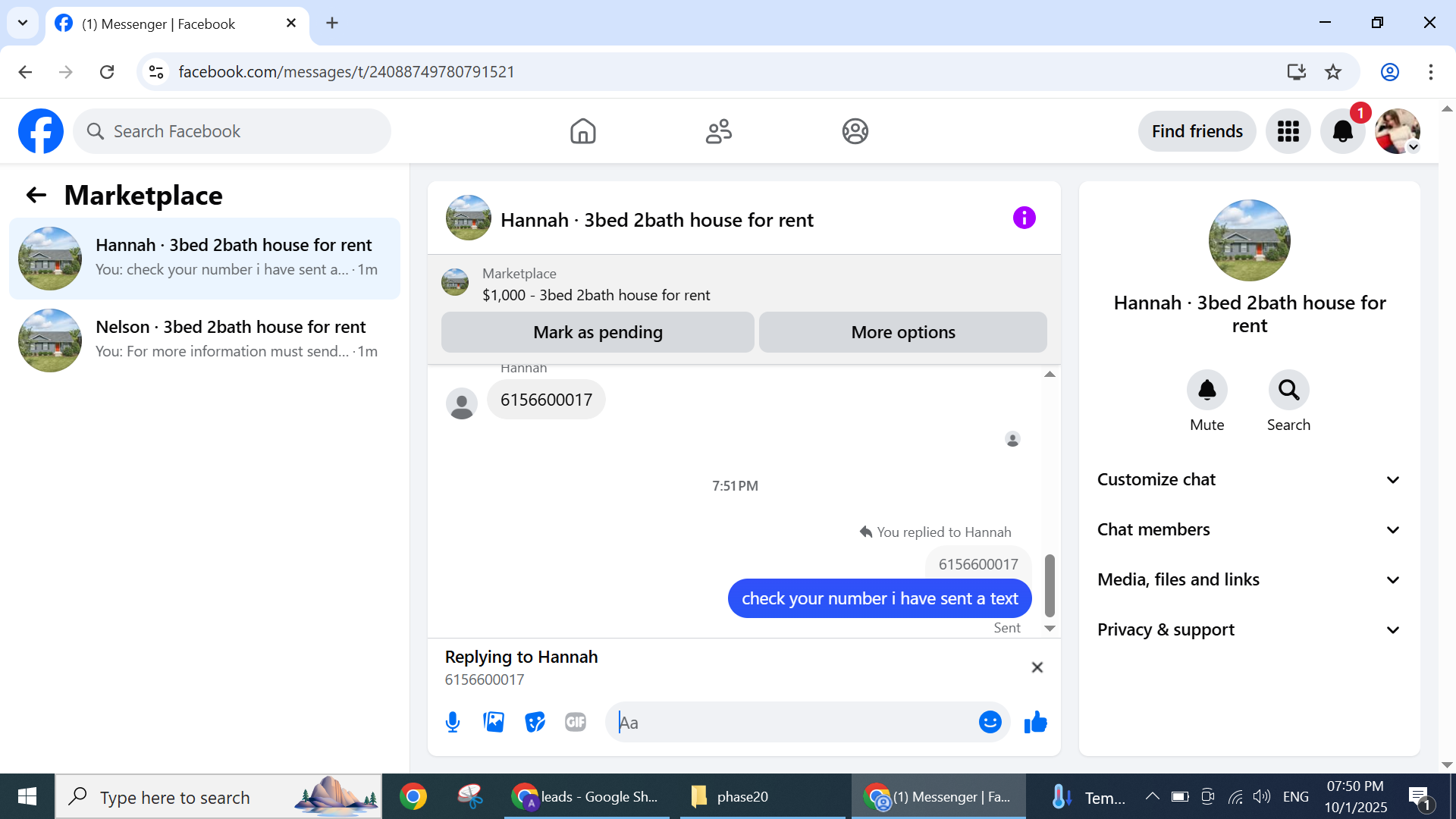Open Nelson conversation in the list

point(205,340)
